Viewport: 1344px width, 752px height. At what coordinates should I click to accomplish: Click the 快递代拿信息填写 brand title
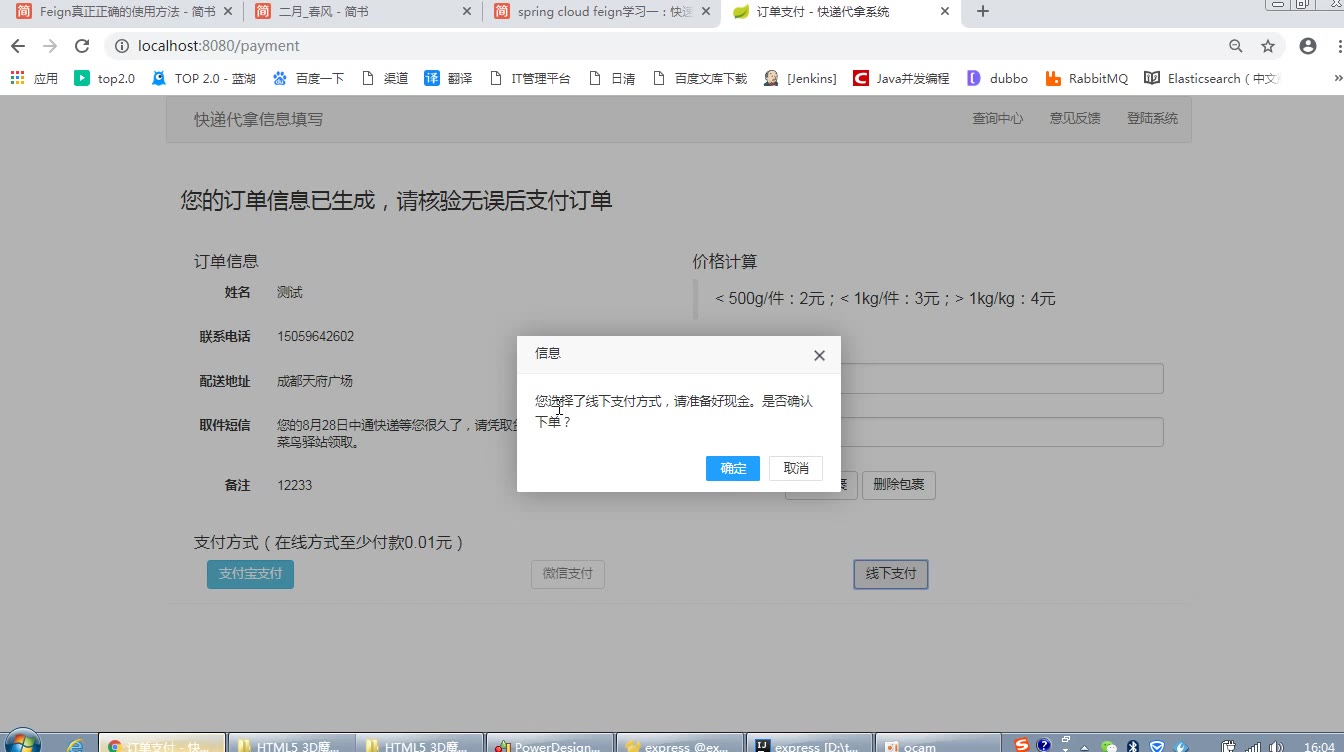pyautogui.click(x=258, y=119)
